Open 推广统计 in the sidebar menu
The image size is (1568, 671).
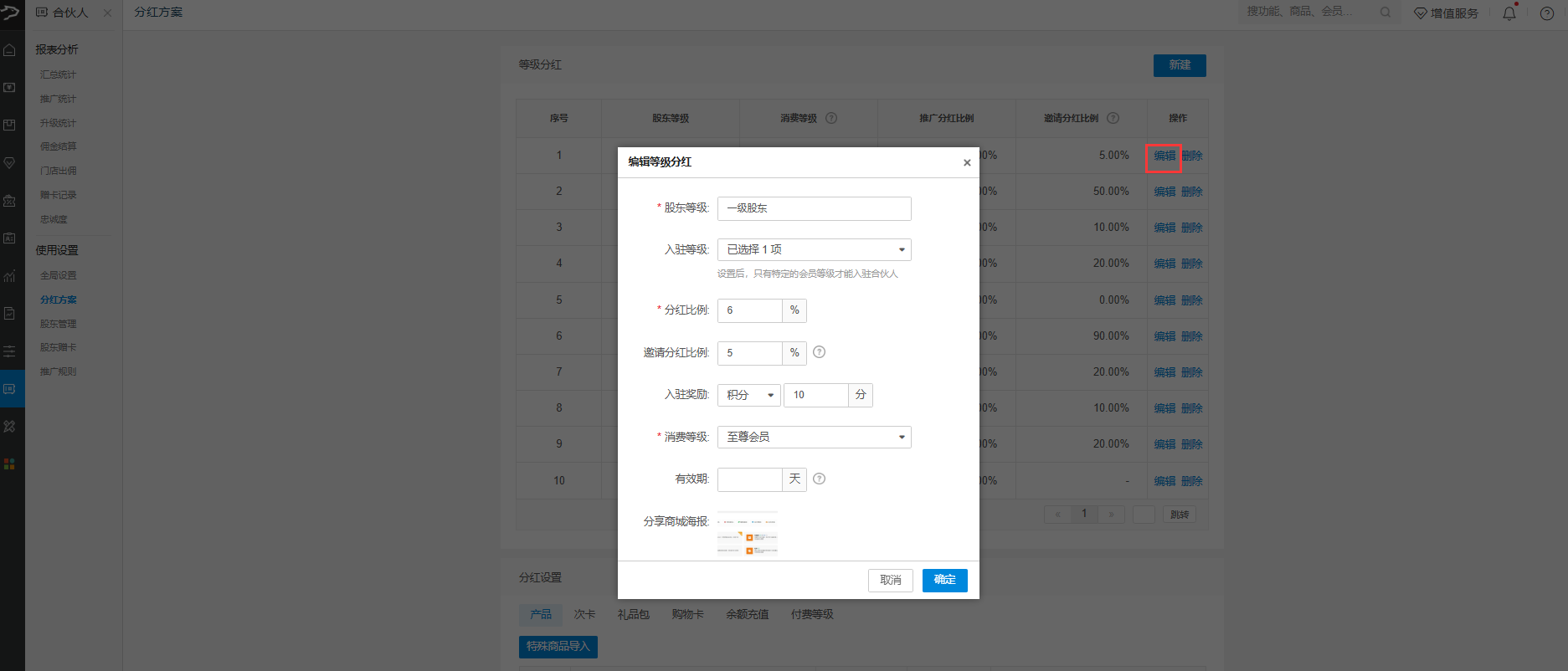click(x=58, y=100)
